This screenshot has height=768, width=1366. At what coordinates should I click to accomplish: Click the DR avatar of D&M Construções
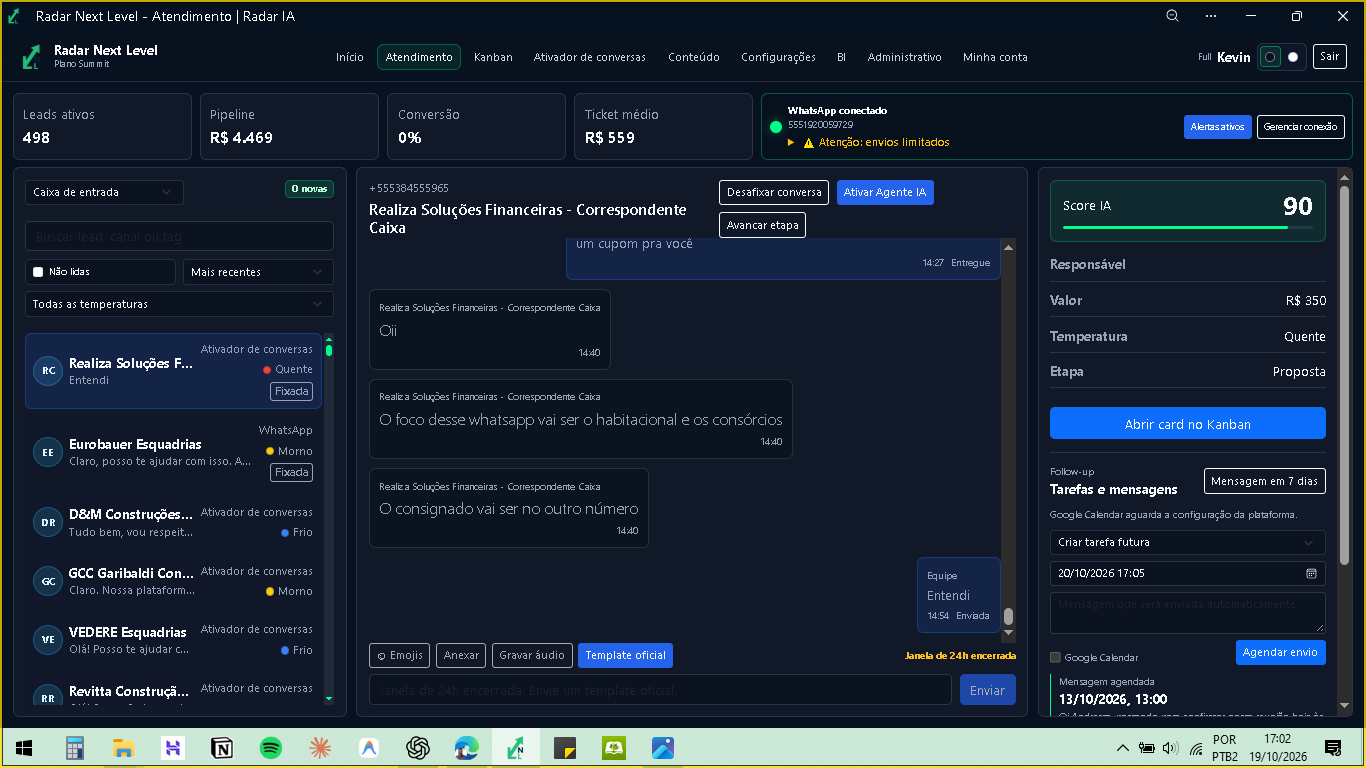[x=48, y=522]
